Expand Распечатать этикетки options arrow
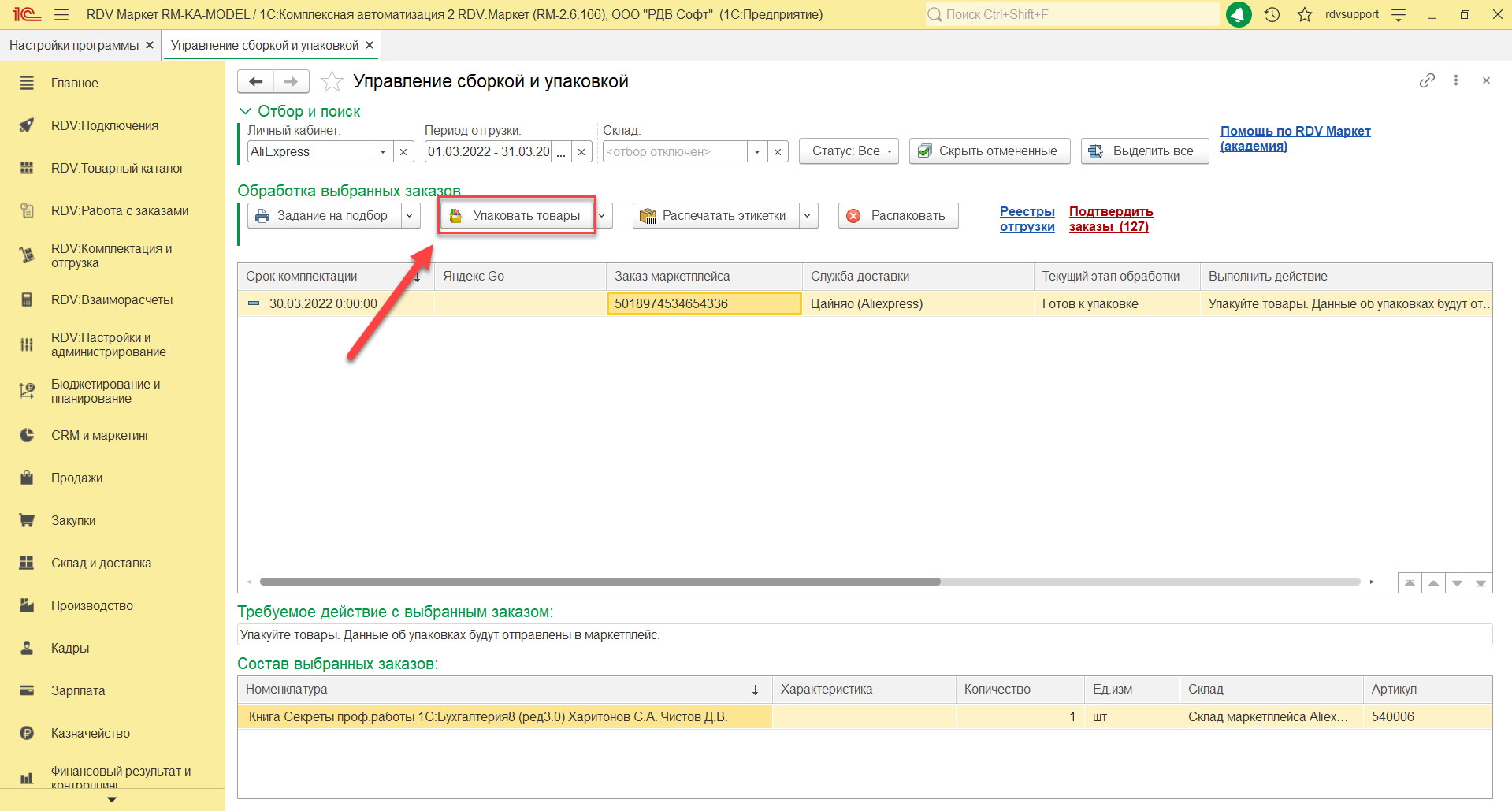Viewport: 1512px width, 811px height. pos(808,216)
